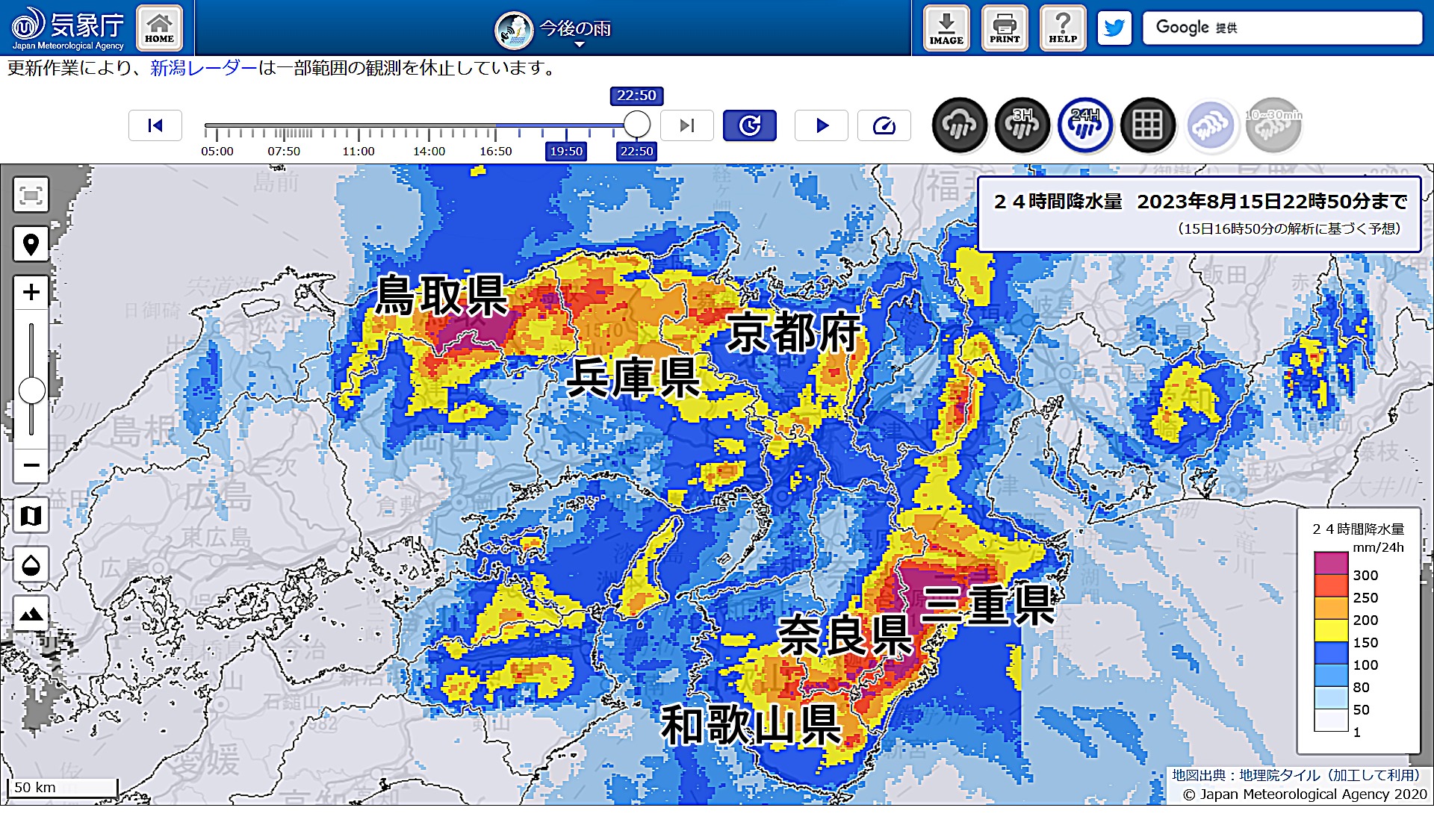Click the 新潟レーダー link

[x=203, y=68]
